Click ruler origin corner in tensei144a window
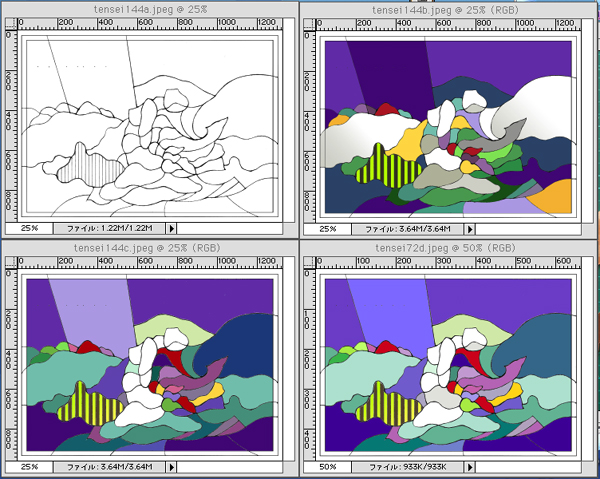600x479 pixels. coord(8,23)
